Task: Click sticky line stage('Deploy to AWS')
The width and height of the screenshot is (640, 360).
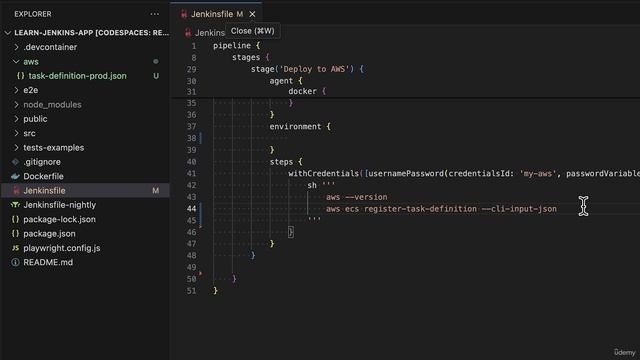Action: click(x=307, y=69)
